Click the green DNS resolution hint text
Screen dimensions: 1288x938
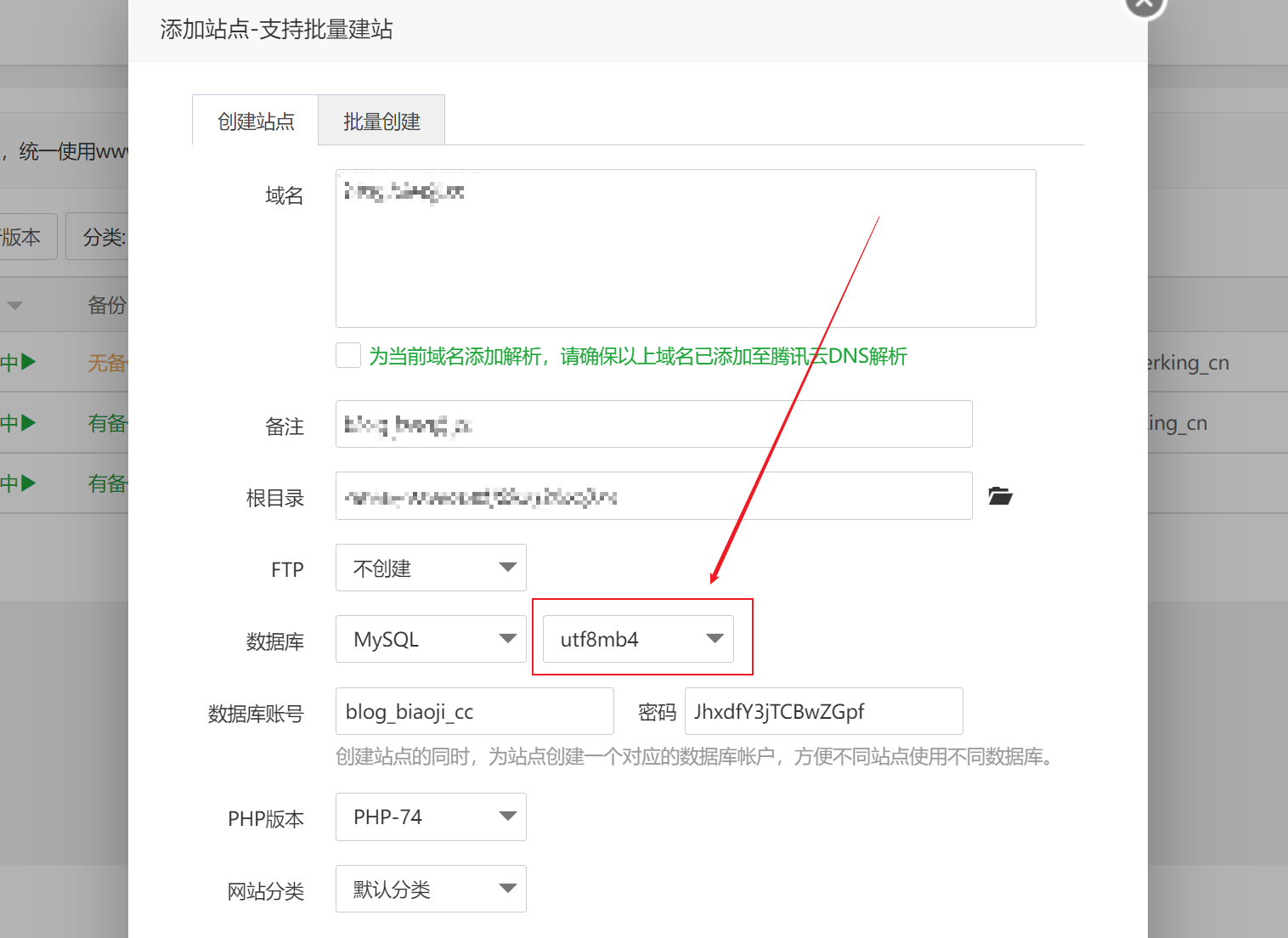click(x=637, y=356)
